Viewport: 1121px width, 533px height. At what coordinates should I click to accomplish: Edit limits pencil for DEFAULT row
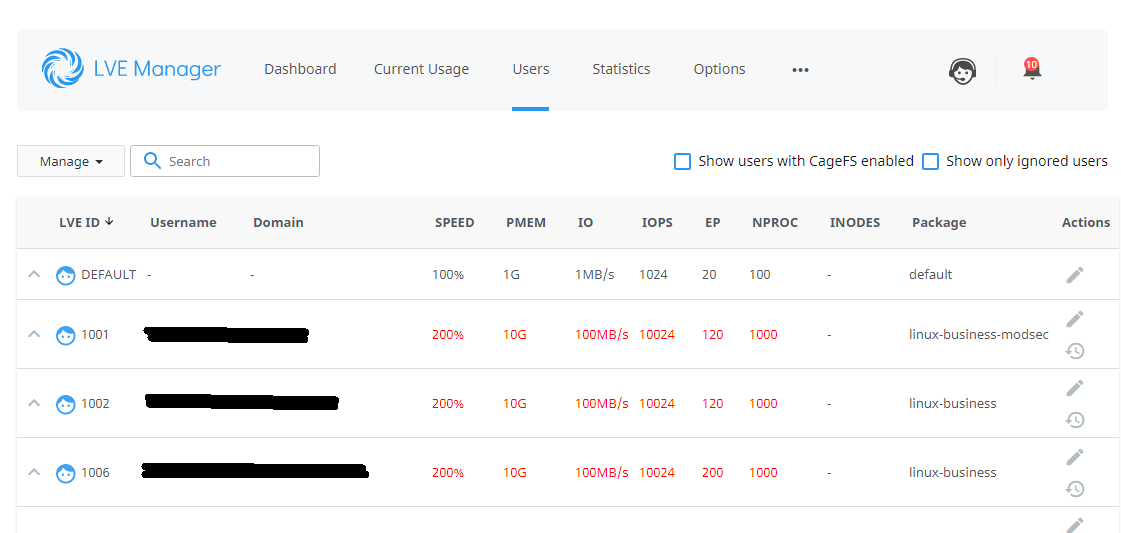coord(1075,274)
